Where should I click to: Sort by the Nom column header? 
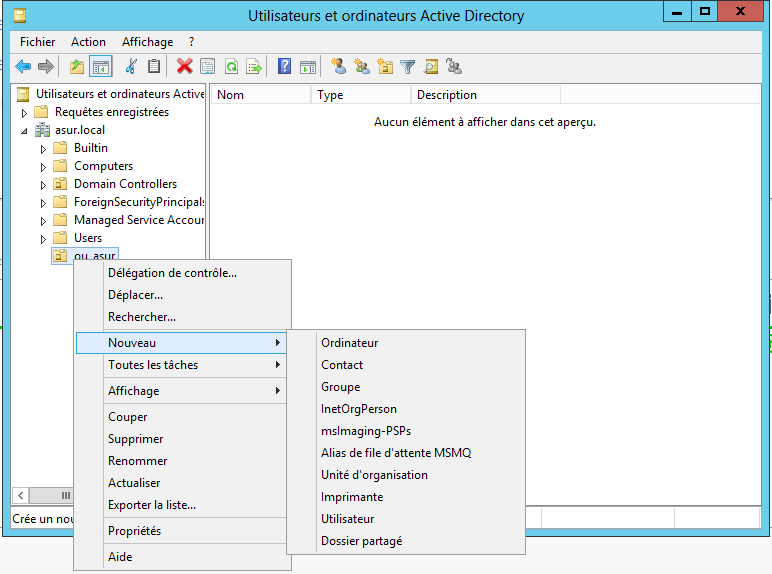(261, 95)
